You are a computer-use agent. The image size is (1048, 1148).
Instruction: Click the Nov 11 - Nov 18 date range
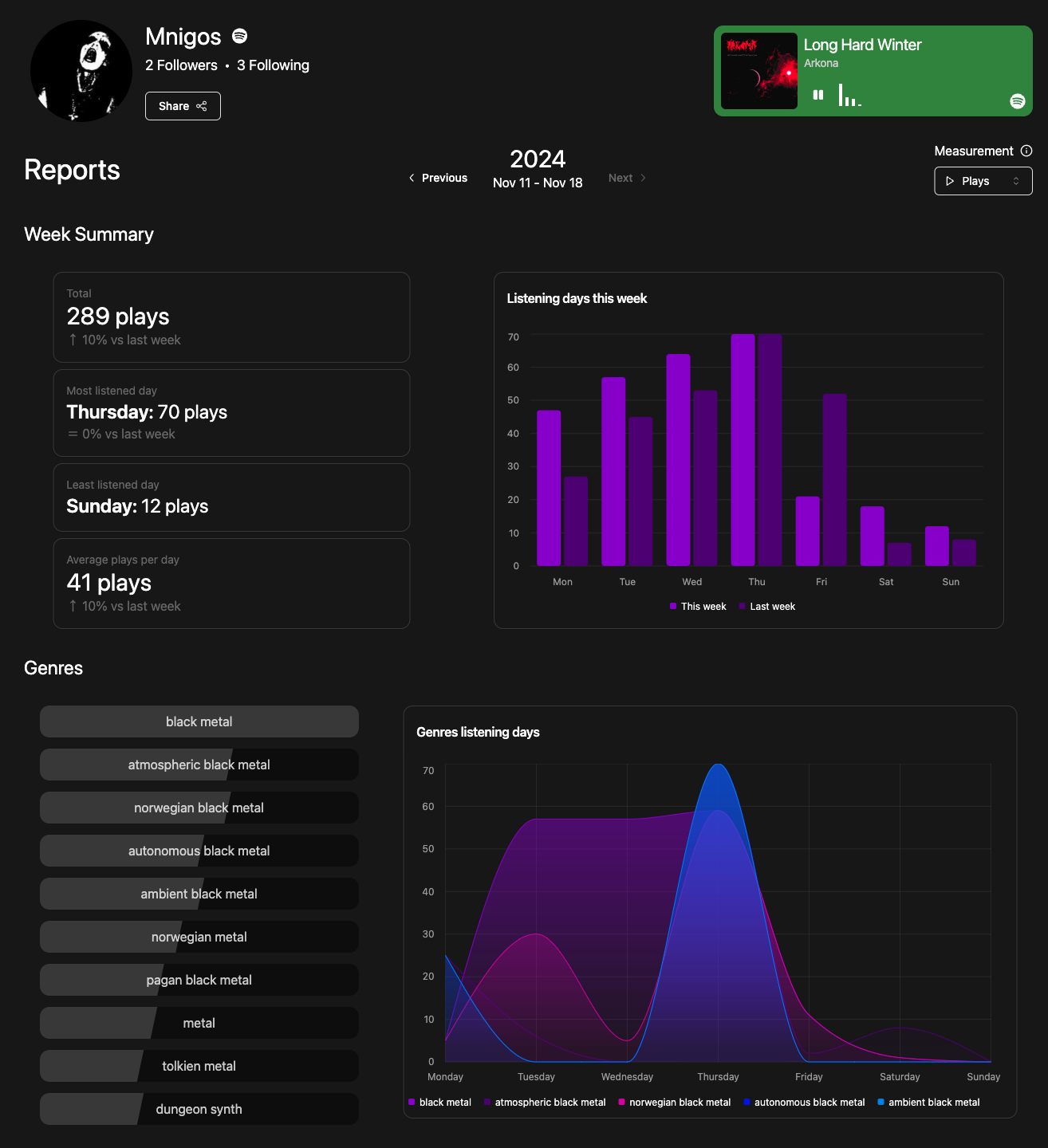(x=538, y=183)
